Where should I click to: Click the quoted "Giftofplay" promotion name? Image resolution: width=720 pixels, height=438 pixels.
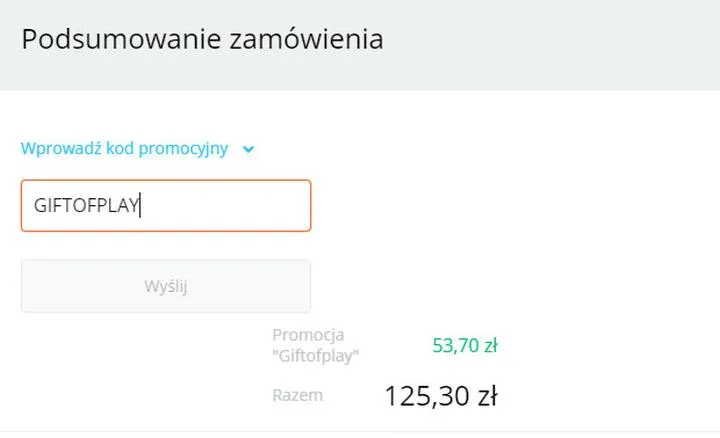click(x=315, y=355)
